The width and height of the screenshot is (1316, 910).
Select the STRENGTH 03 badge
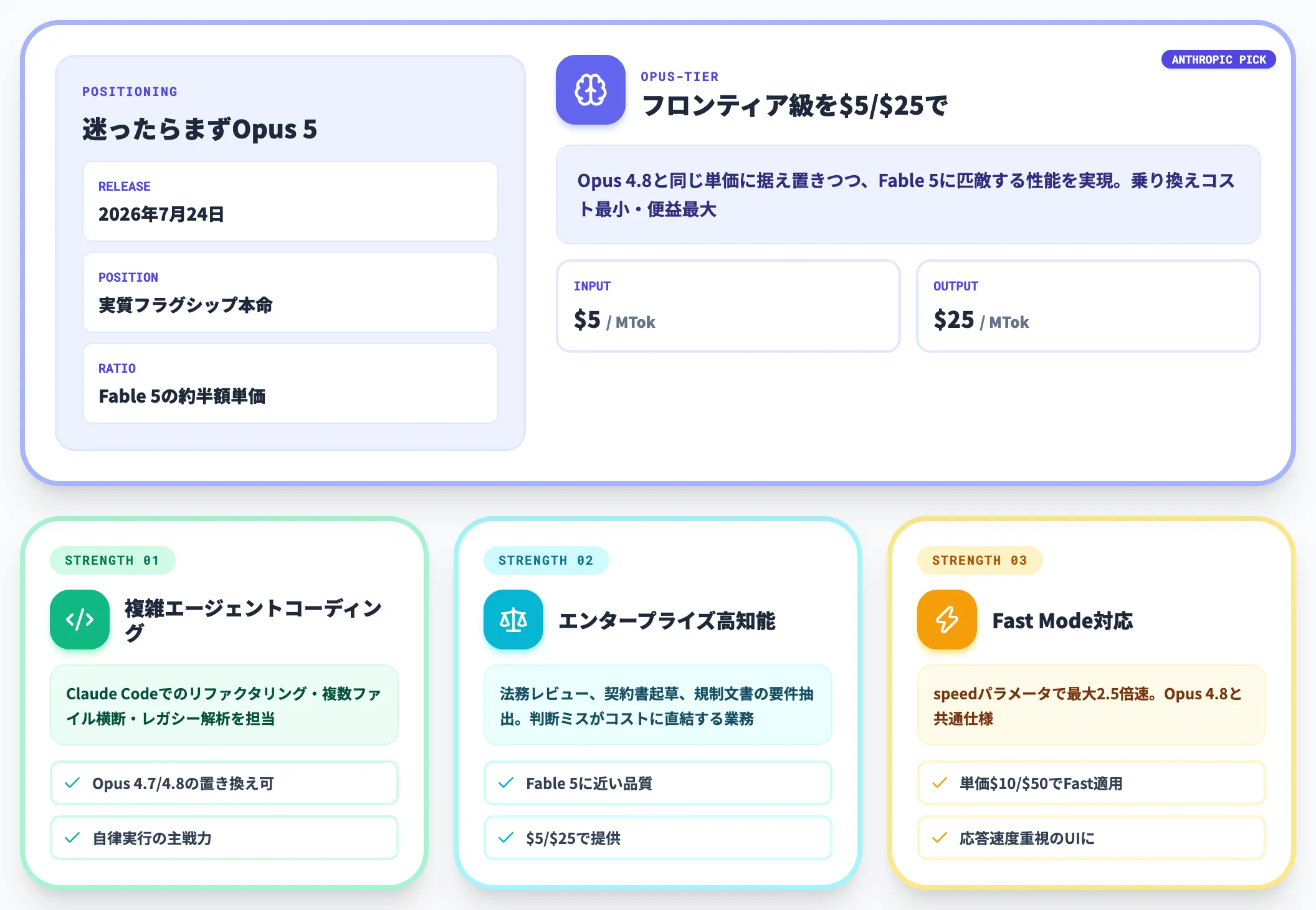tap(980, 560)
